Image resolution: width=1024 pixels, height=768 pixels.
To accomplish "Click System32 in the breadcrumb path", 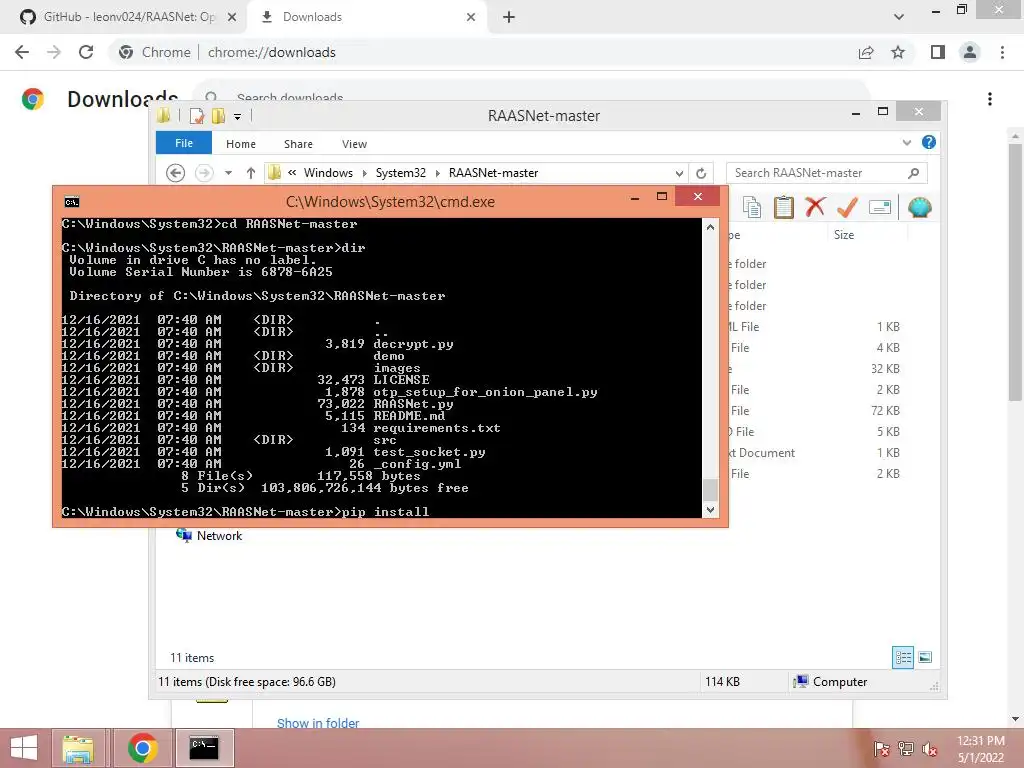I will click(400, 173).
